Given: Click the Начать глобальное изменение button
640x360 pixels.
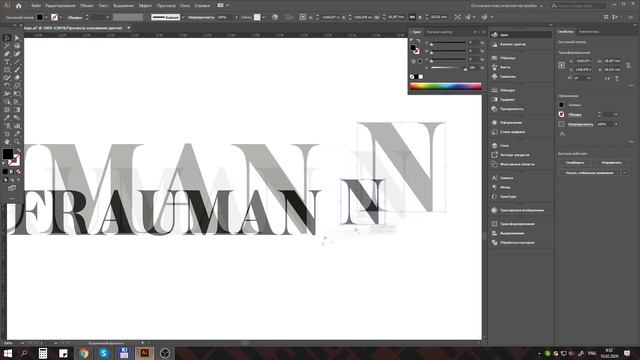Looking at the screenshot, I should 589,173.
